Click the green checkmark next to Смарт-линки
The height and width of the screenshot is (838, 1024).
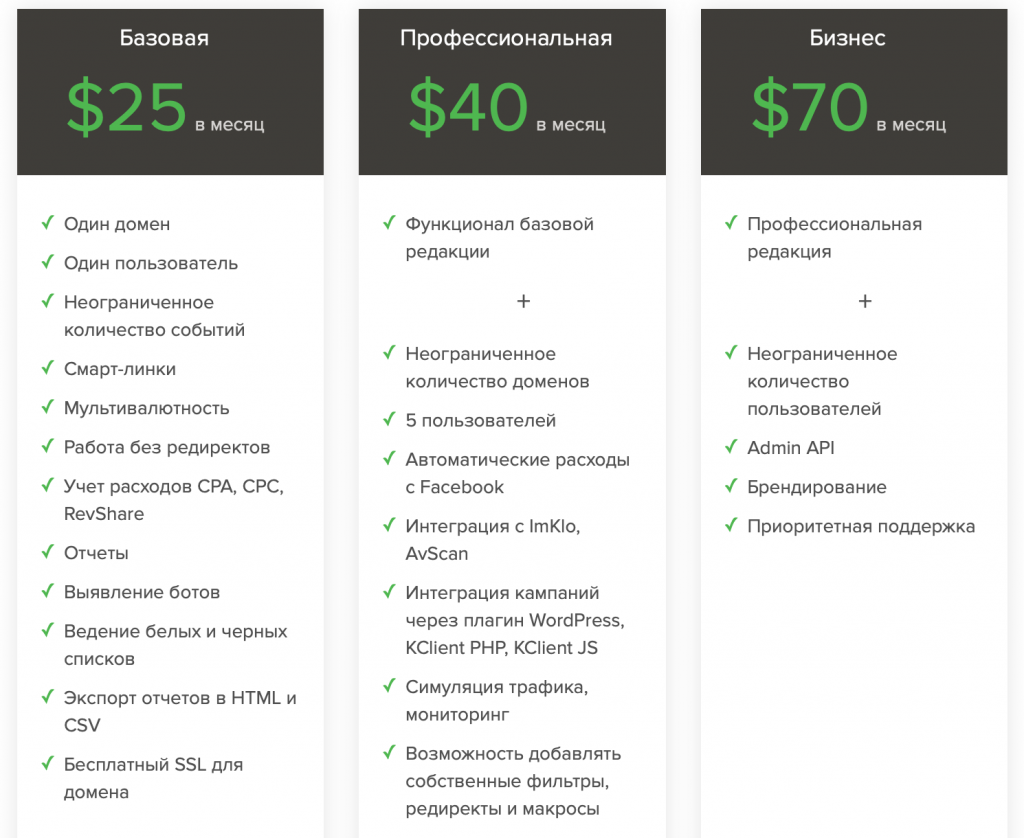pos(48,368)
